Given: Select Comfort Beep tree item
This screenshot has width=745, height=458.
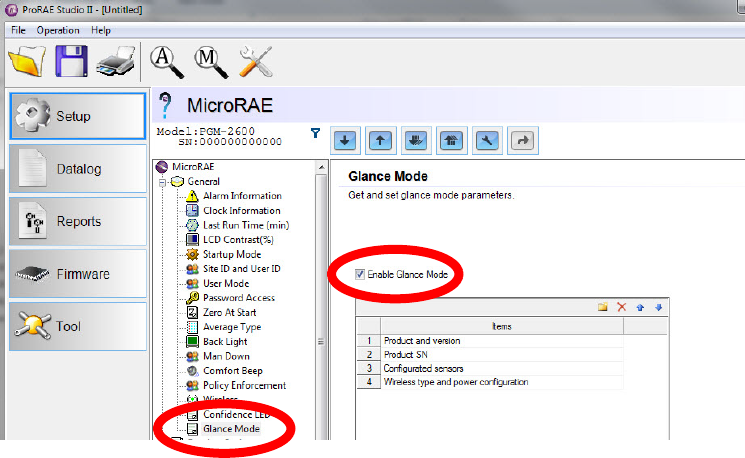Looking at the screenshot, I should click(233, 371).
